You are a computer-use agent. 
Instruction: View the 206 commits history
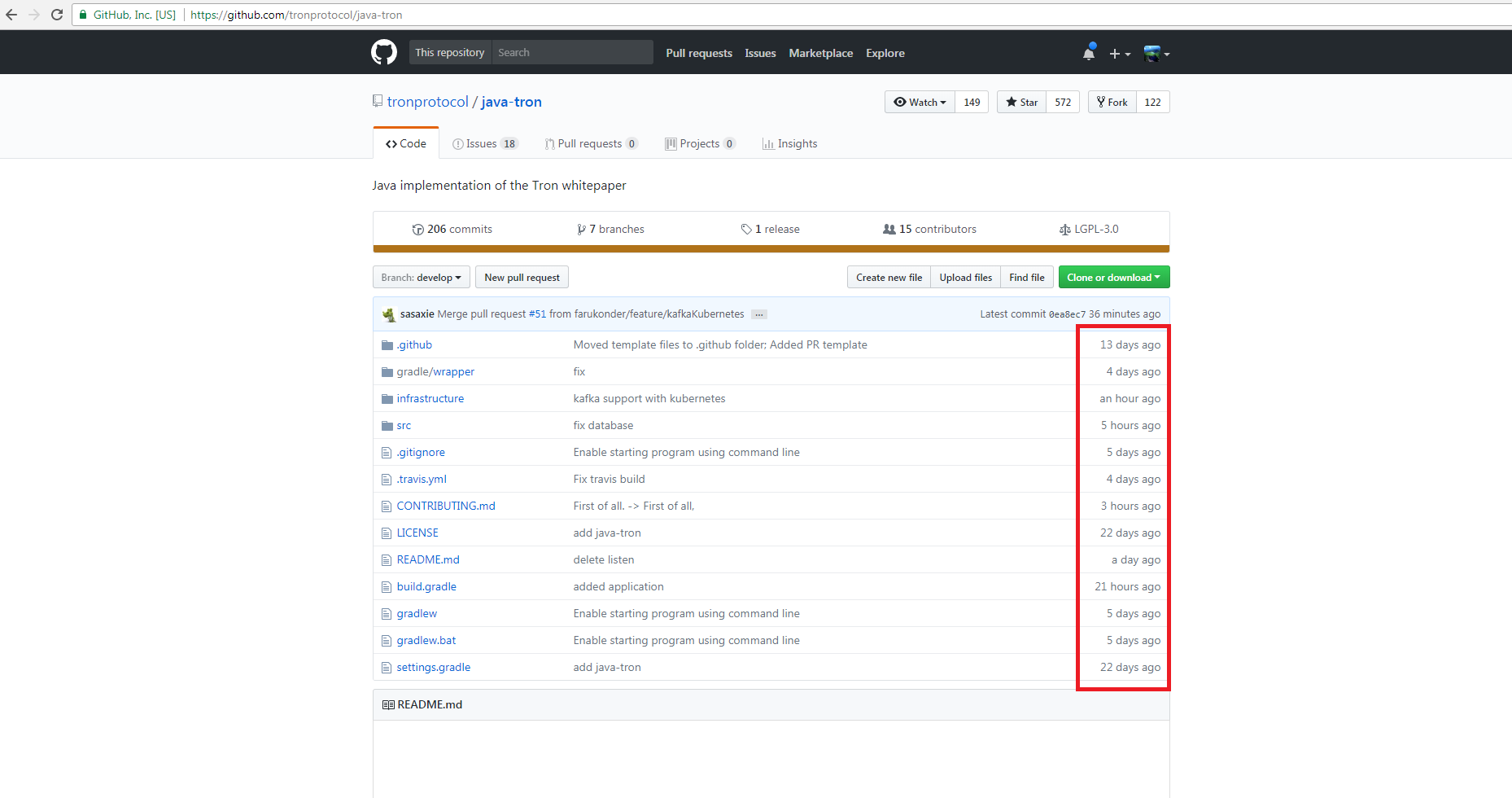pyautogui.click(x=452, y=230)
